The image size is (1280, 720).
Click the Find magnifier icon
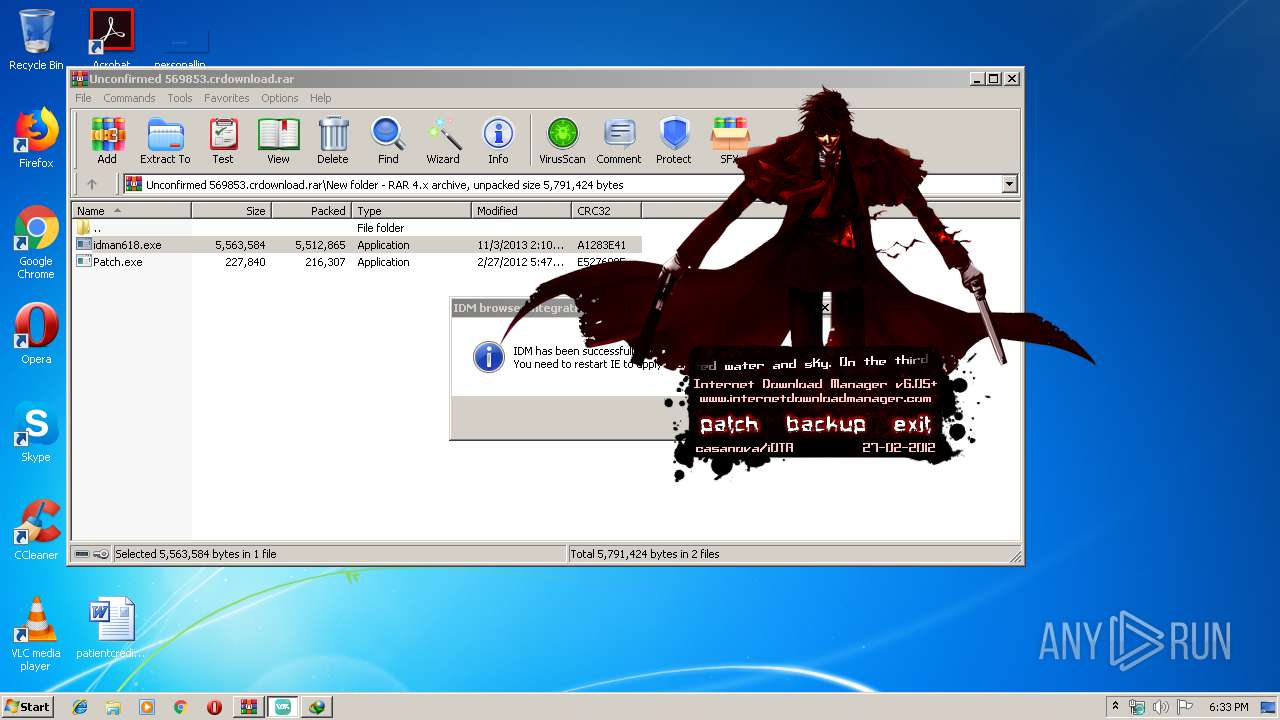388,140
